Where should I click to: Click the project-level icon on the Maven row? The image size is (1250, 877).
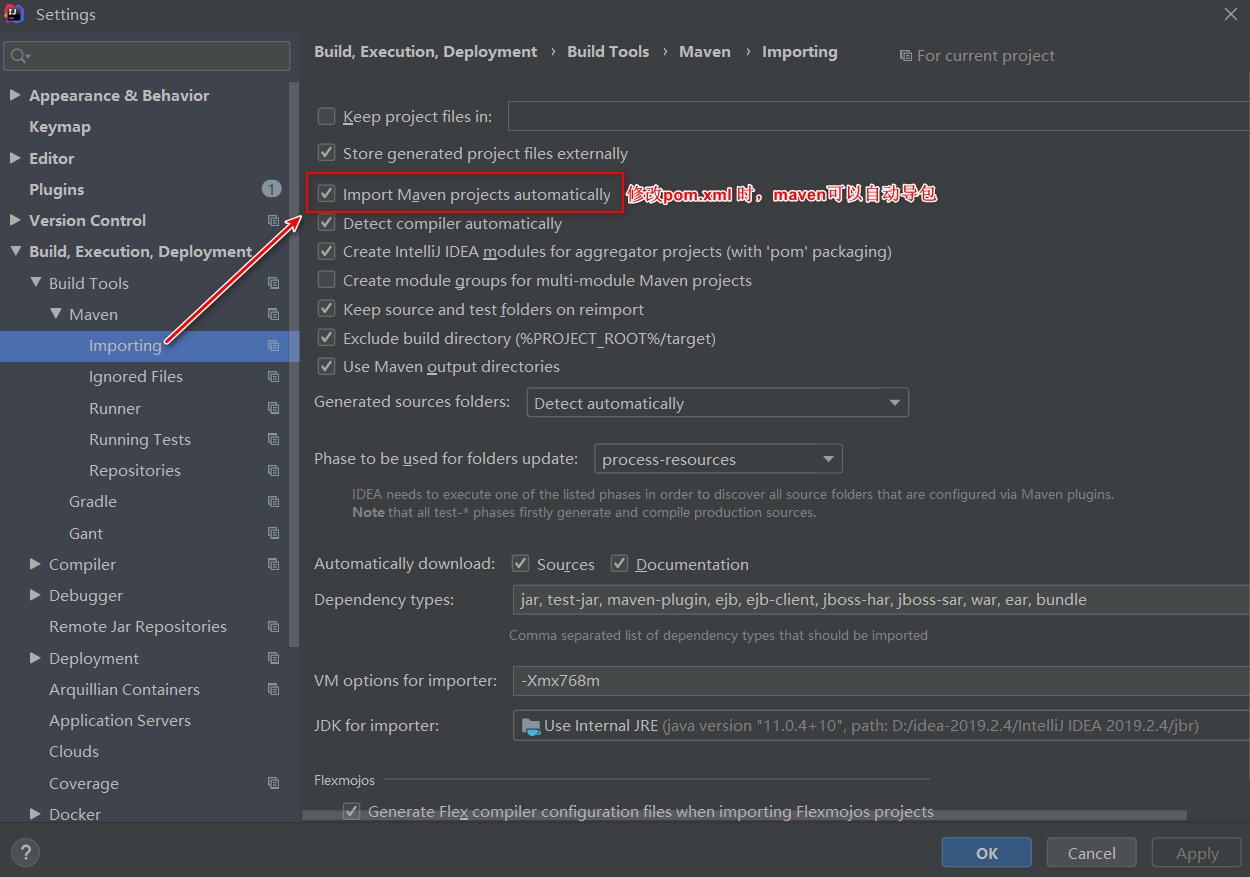coord(273,315)
